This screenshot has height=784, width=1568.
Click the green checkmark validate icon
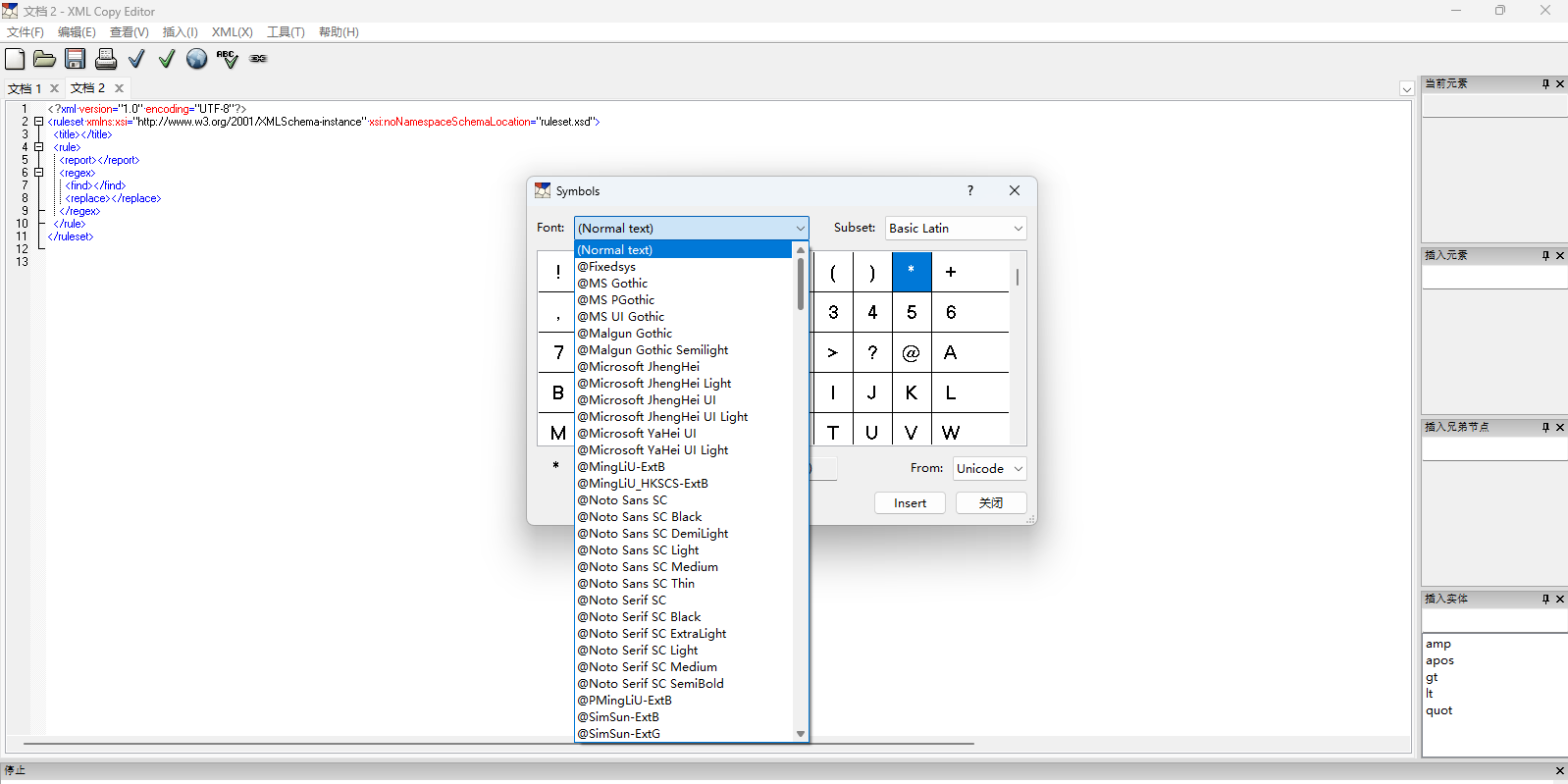(167, 59)
